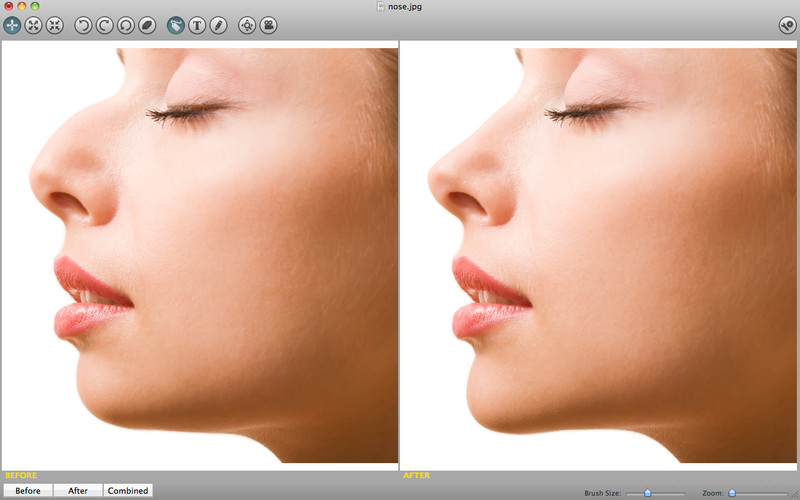Click the video camera icon
Screen dimensions: 800x500
(x=268, y=26)
